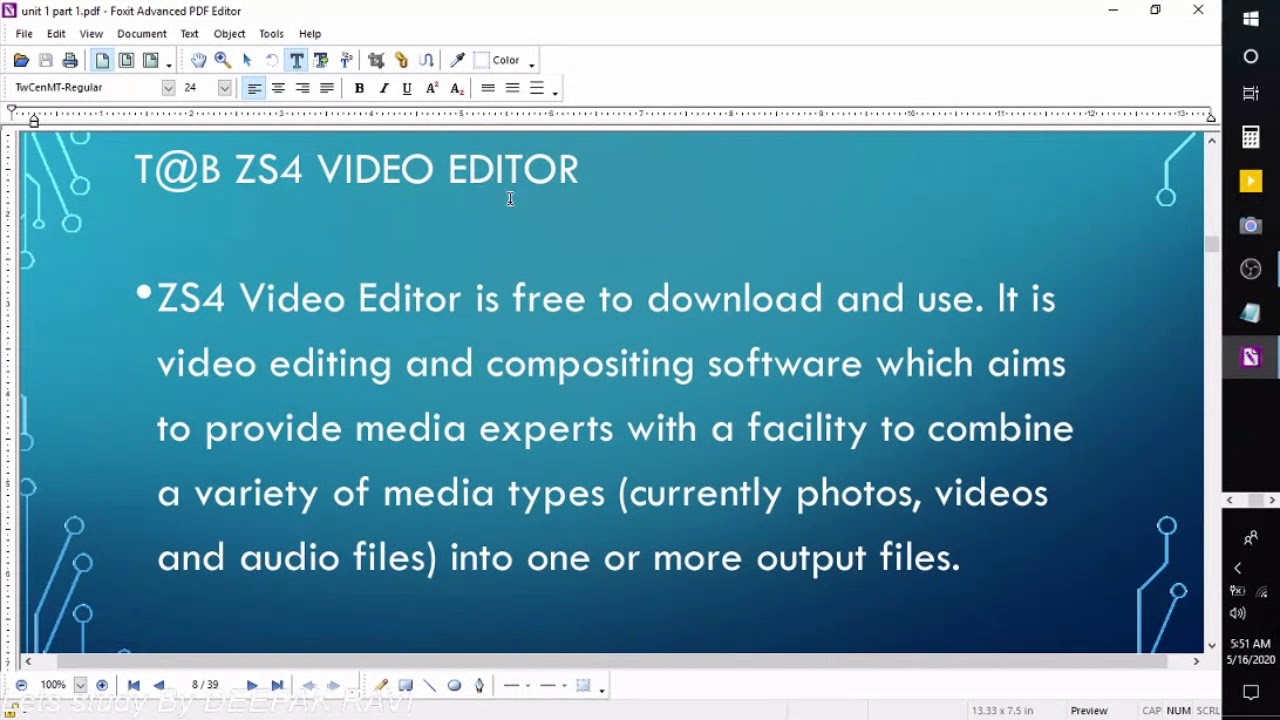Click the page number field 8 / 39
Viewport: 1280px width, 720px height.
click(205, 685)
